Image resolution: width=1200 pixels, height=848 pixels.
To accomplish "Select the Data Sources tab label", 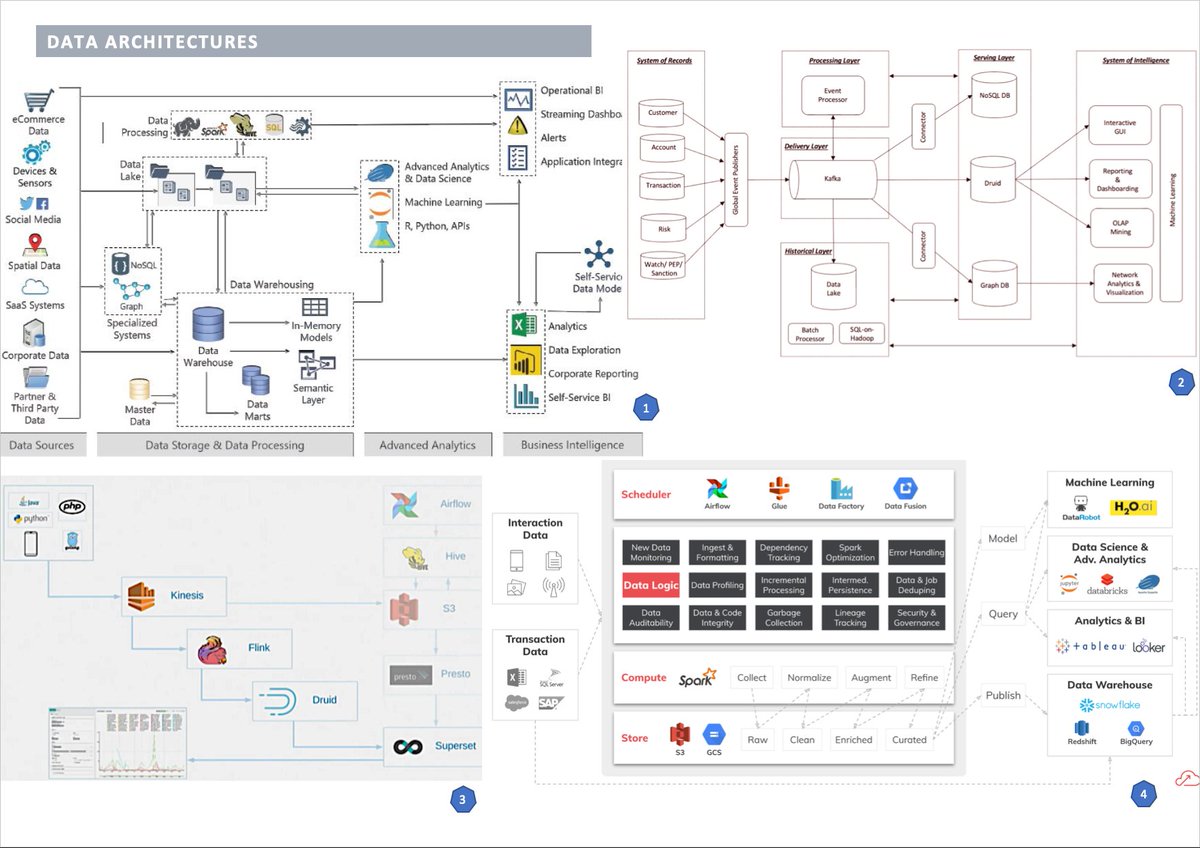I will coord(44,444).
